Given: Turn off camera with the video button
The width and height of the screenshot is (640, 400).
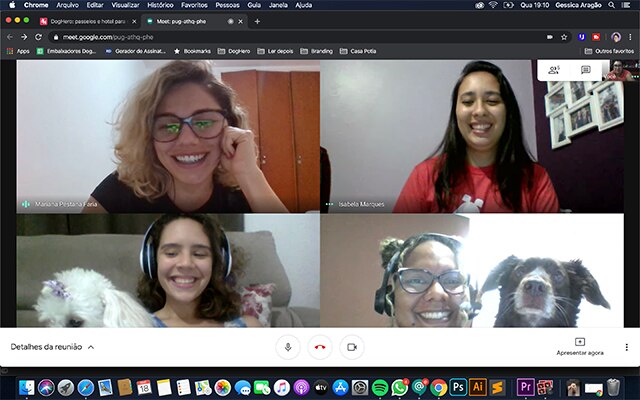Looking at the screenshot, I should pyautogui.click(x=351, y=347).
